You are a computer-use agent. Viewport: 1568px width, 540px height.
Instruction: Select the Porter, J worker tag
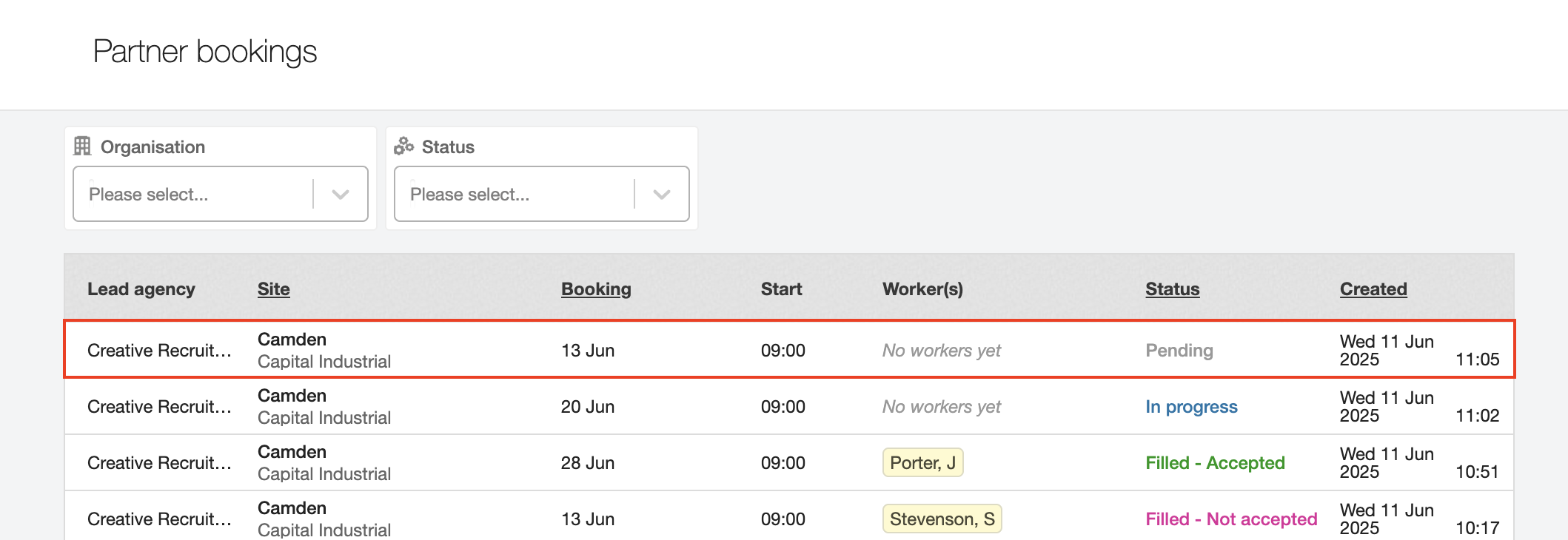pyautogui.click(x=922, y=463)
